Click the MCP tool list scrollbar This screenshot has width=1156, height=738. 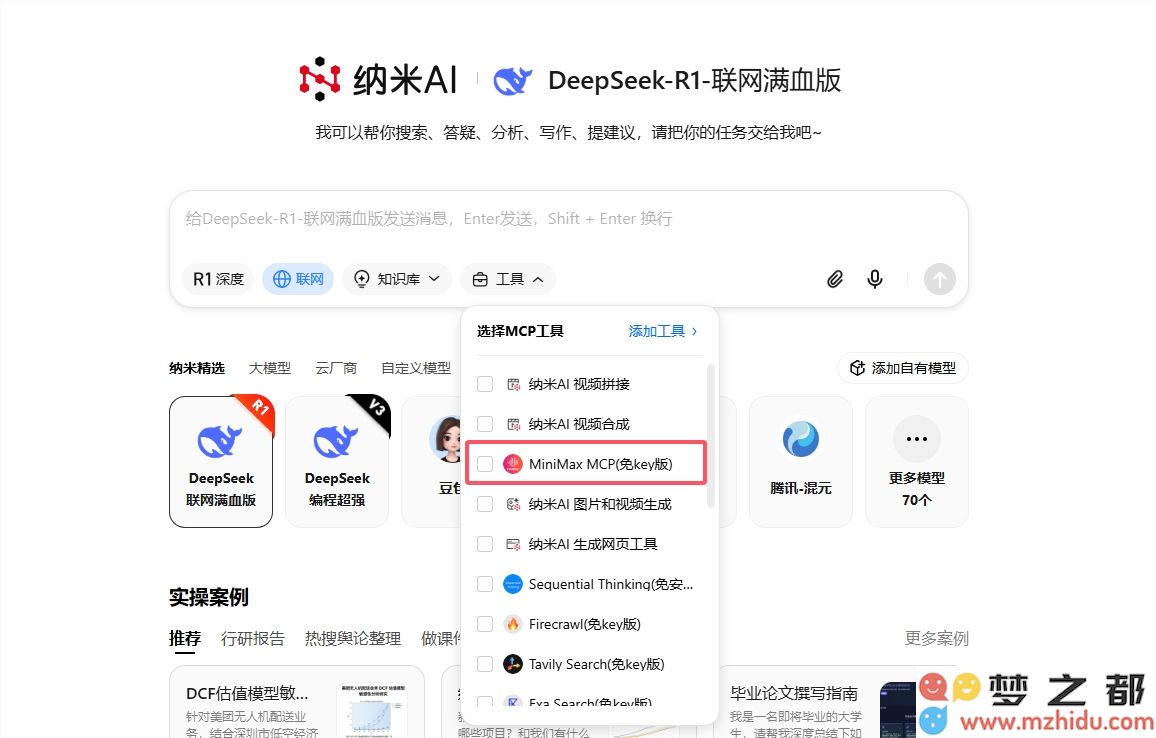coord(711,436)
